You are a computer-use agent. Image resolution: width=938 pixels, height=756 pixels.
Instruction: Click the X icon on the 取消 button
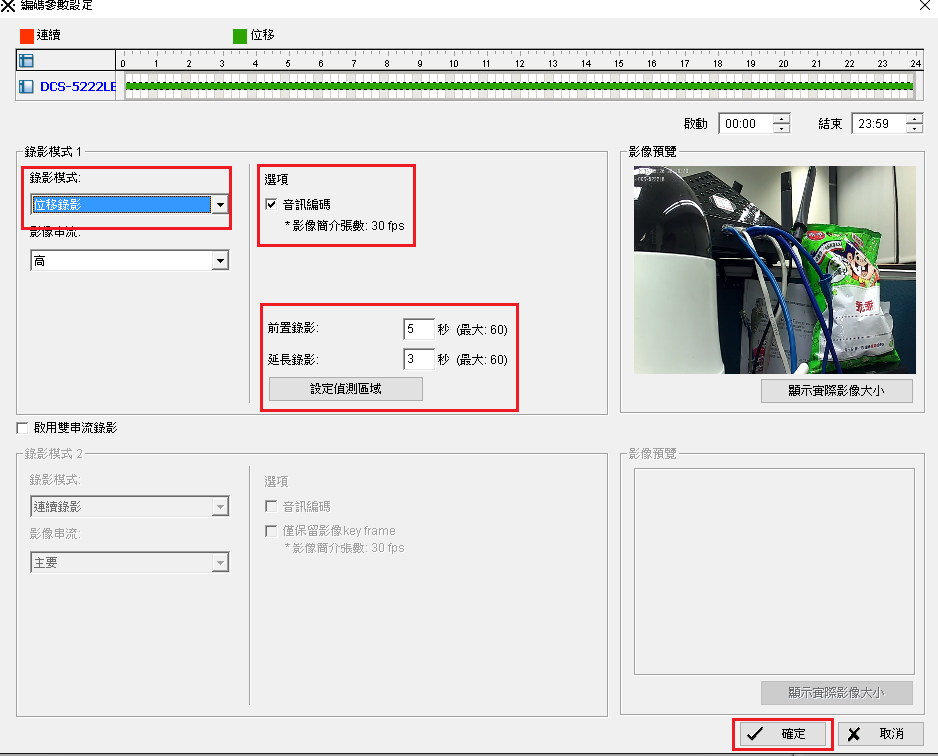tap(853, 734)
